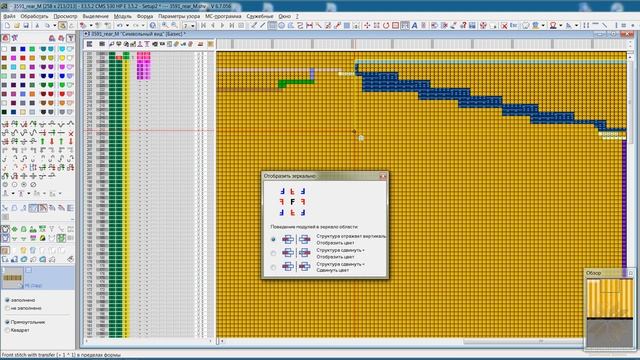Screen dimensions: 640x360
Task: Click the funnel filter icon in the color panel
Action: click(71, 38)
